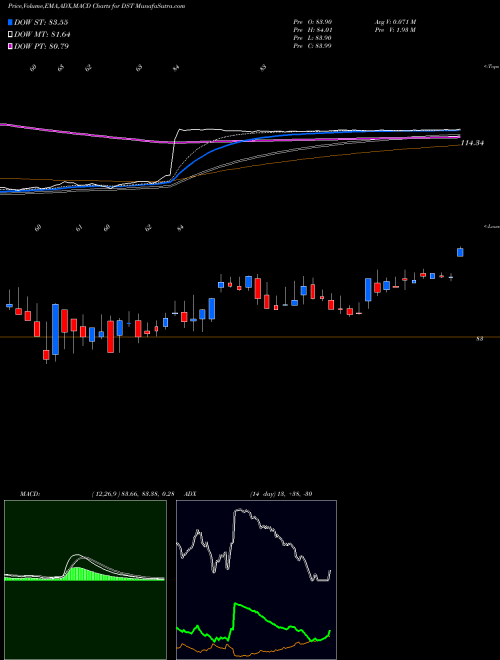Open the ADX indicator panel
This screenshot has width=500, height=660.
click(x=256, y=580)
